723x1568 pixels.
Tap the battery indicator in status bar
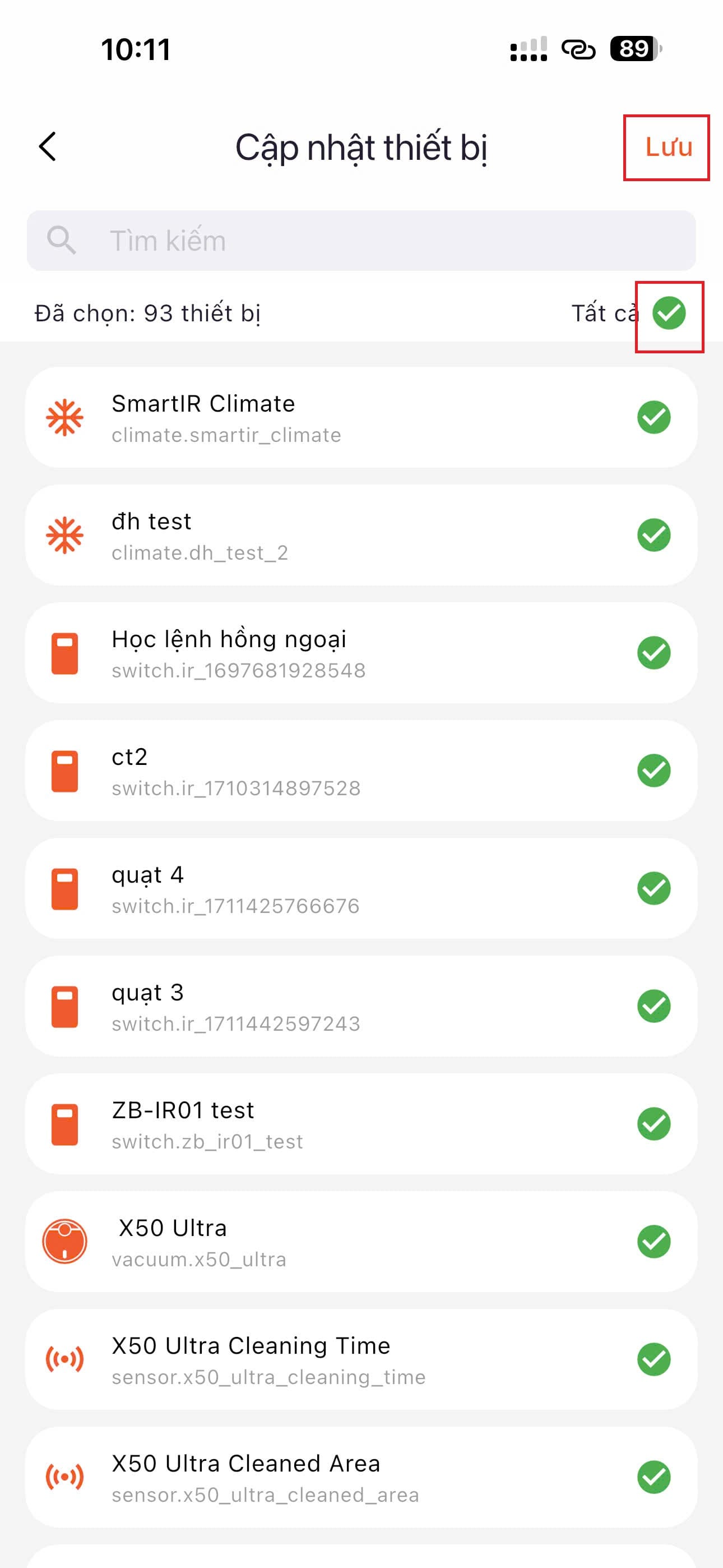pos(636,49)
